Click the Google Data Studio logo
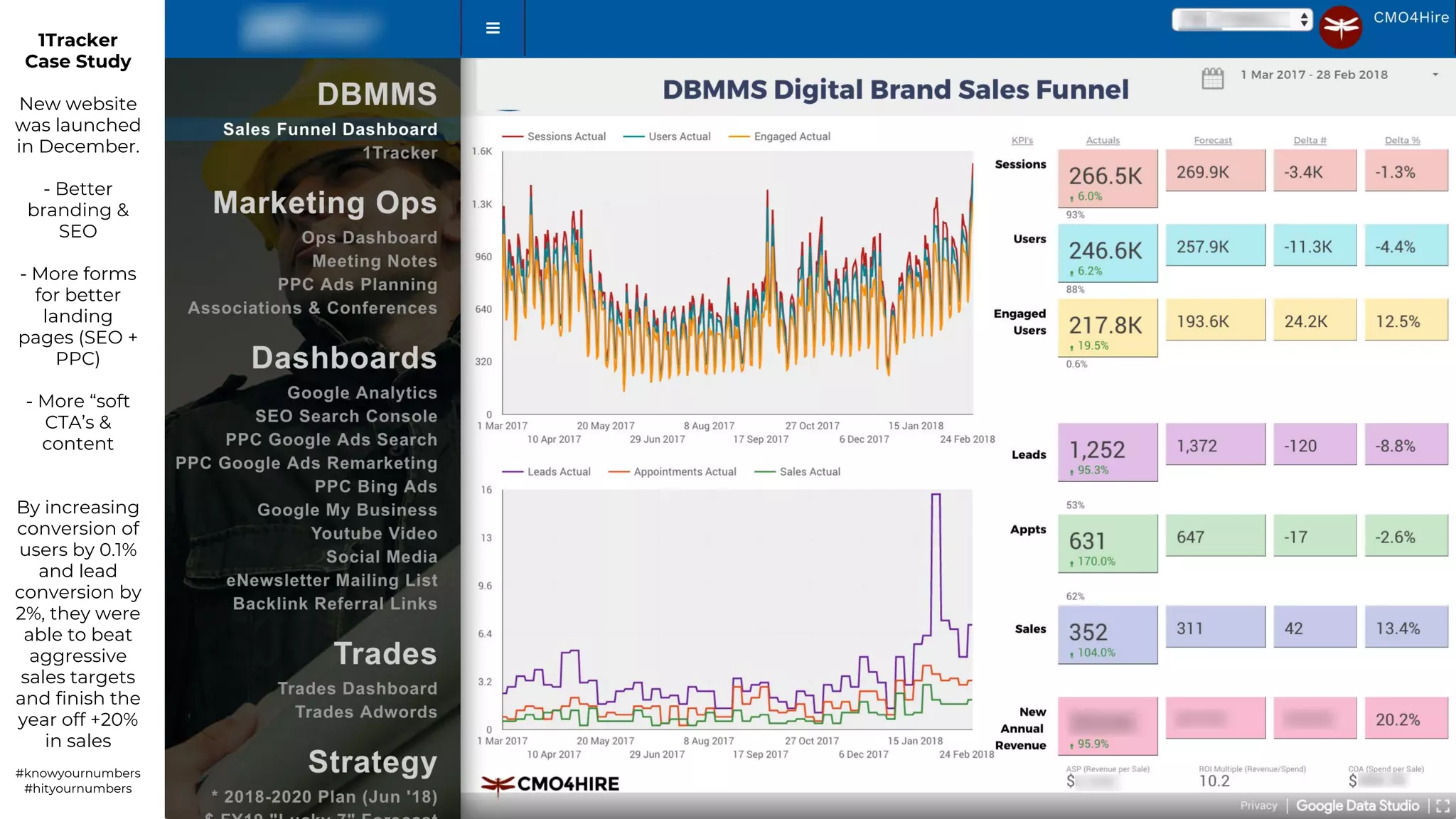1456x819 pixels. 1357,805
